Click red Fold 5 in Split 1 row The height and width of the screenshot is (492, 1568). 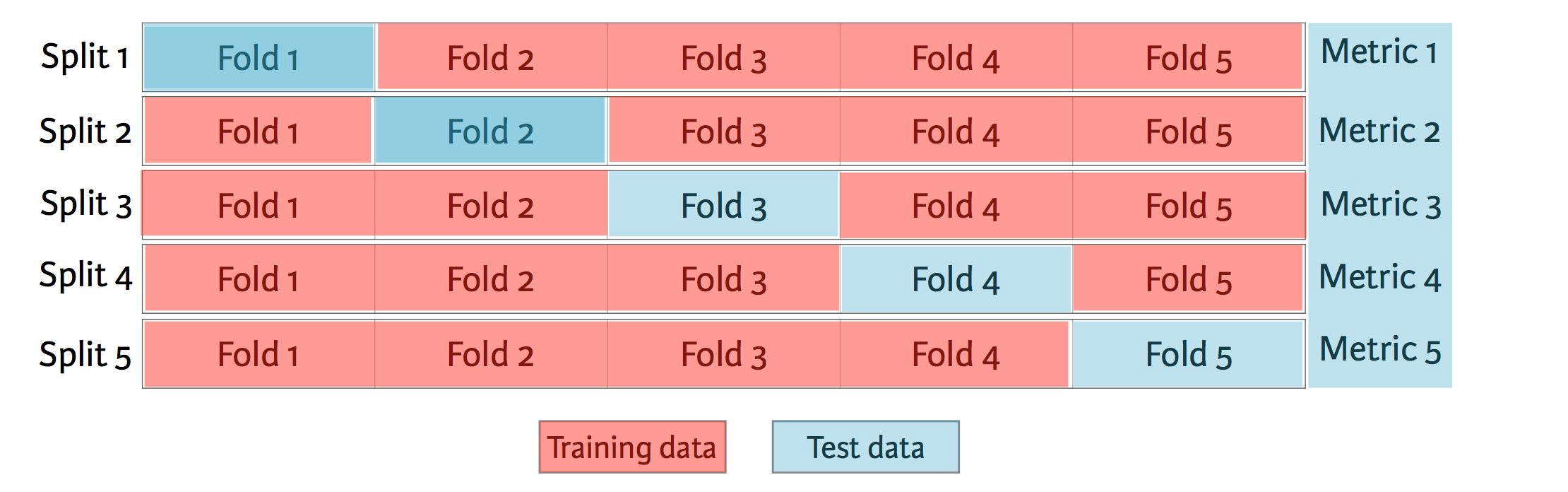pyautogui.click(x=1188, y=58)
